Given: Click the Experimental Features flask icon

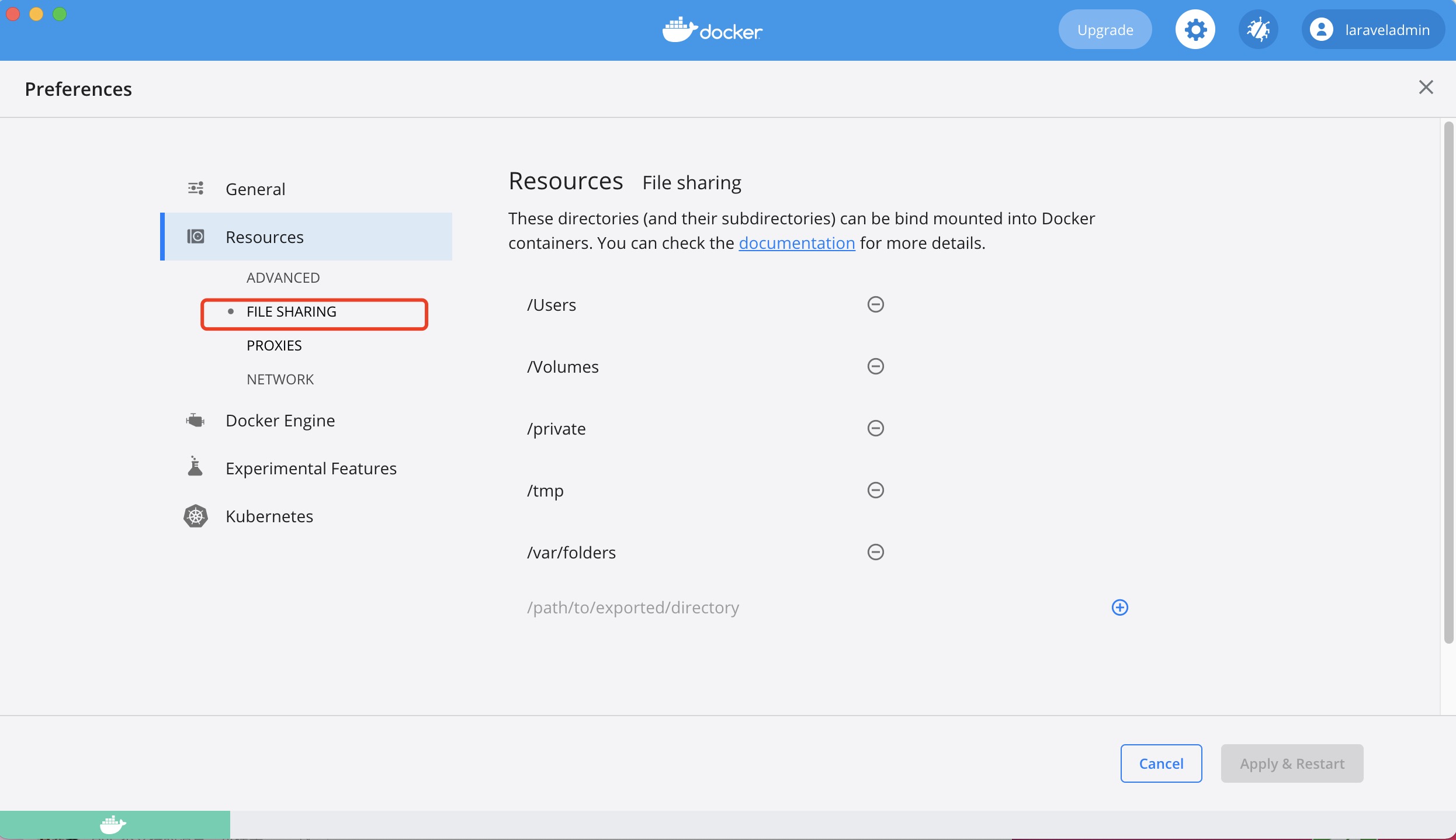Looking at the screenshot, I should [x=196, y=467].
